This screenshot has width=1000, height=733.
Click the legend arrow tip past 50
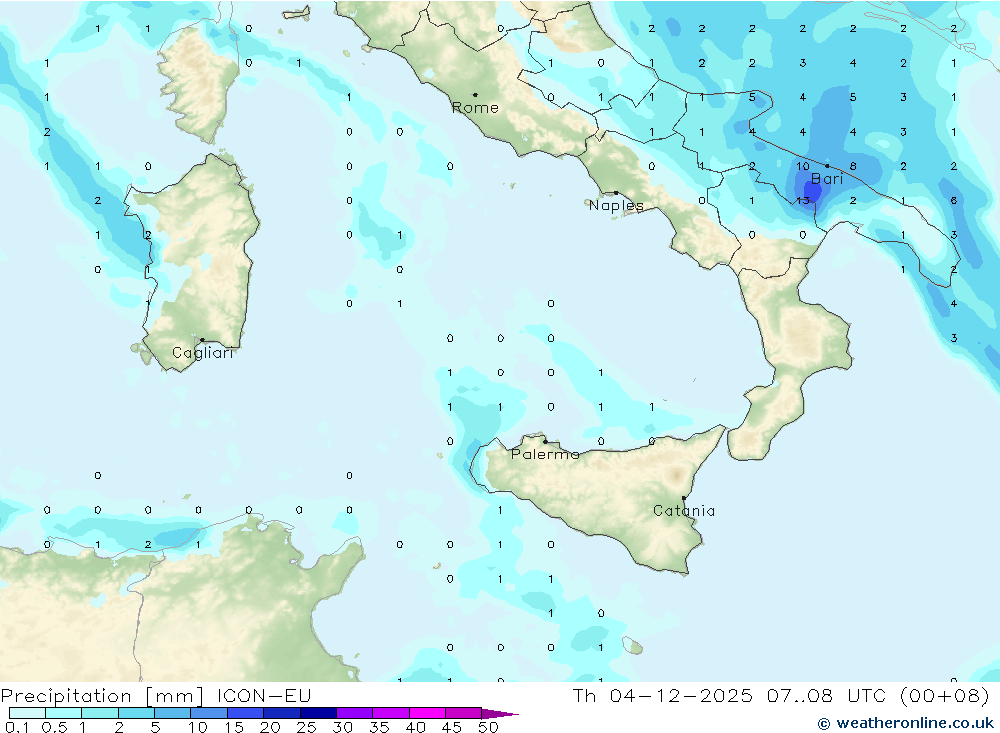(x=501, y=714)
